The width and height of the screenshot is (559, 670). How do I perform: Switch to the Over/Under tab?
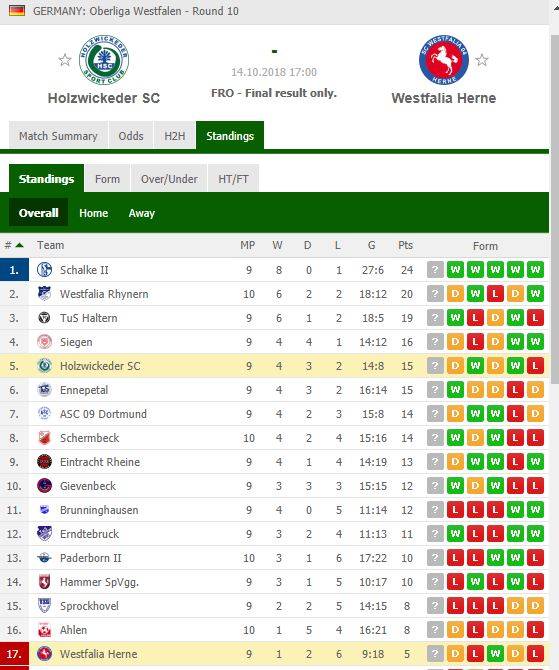(169, 179)
